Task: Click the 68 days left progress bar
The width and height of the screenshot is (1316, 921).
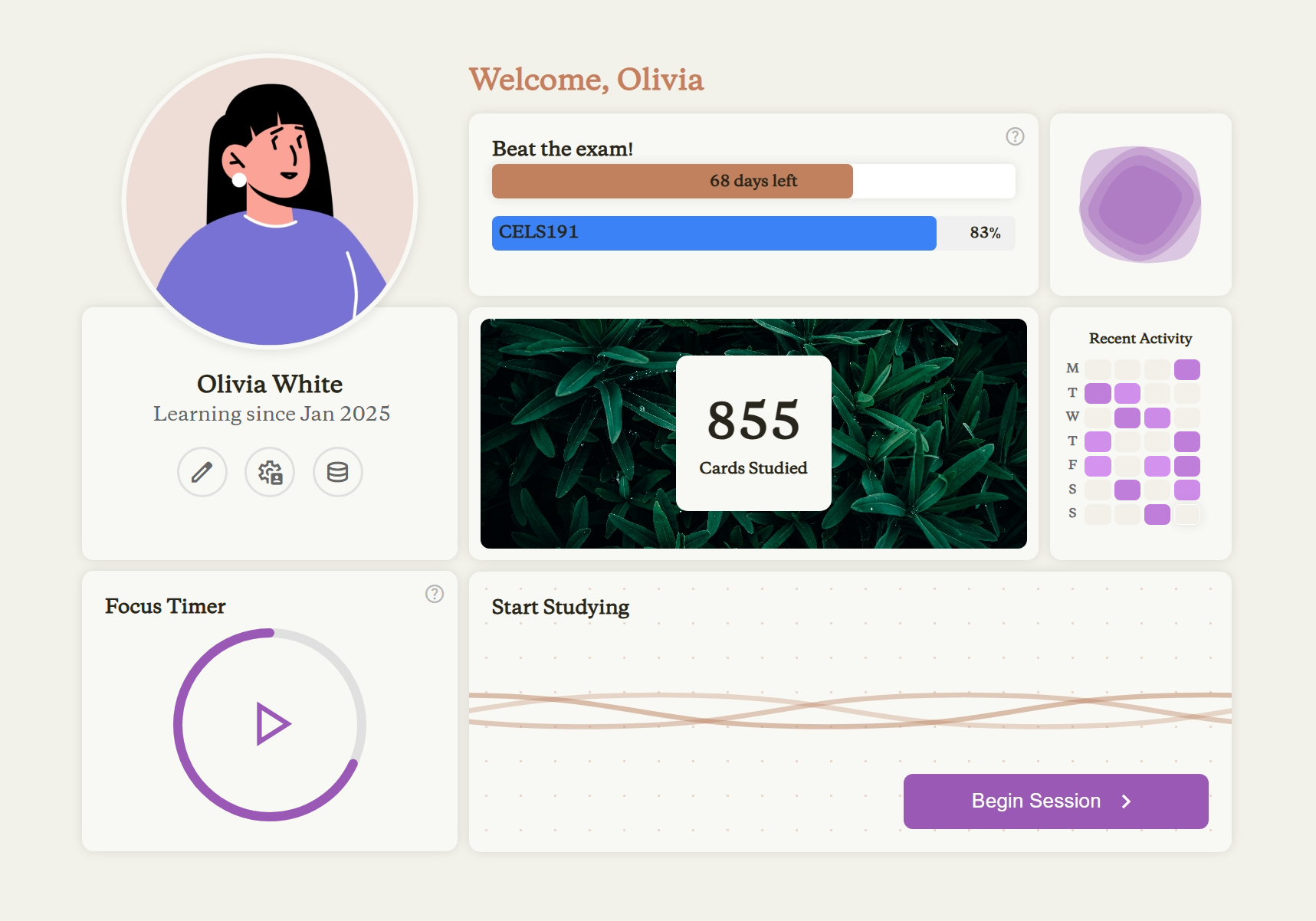Action: 672,181
